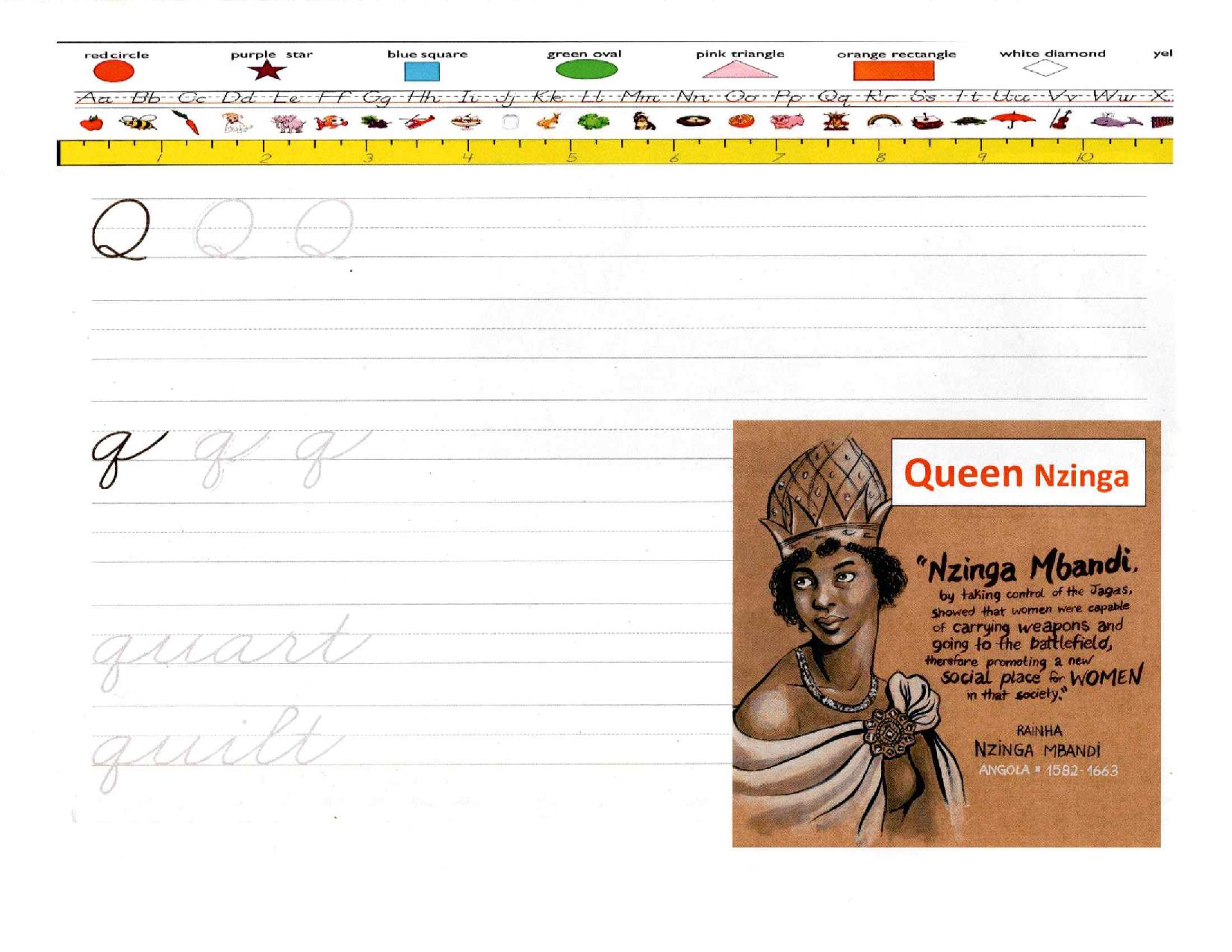Select the green oval shape

pos(586,69)
